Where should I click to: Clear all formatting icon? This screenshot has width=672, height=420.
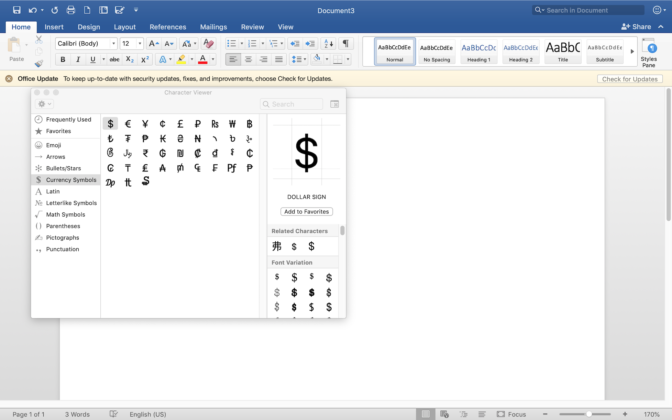(208, 43)
